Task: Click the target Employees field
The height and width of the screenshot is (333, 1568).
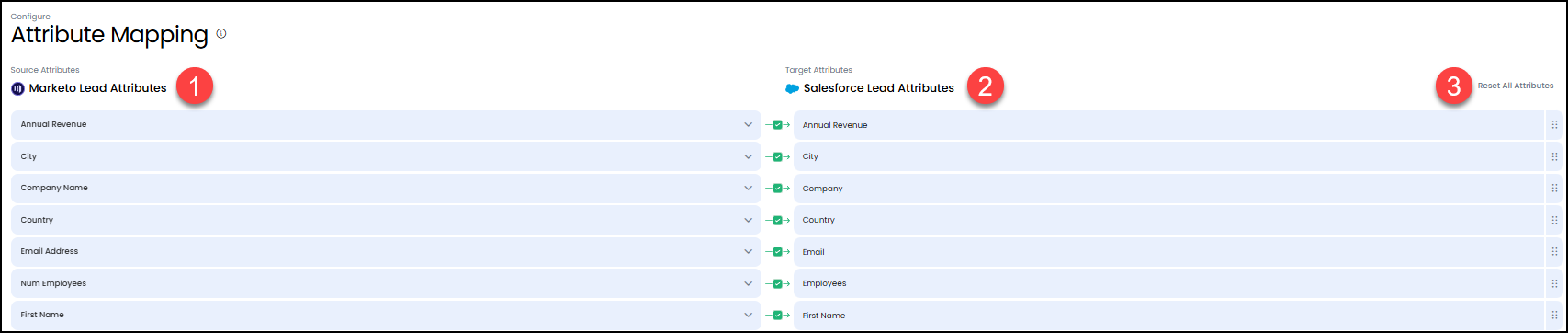Action: [1168, 283]
